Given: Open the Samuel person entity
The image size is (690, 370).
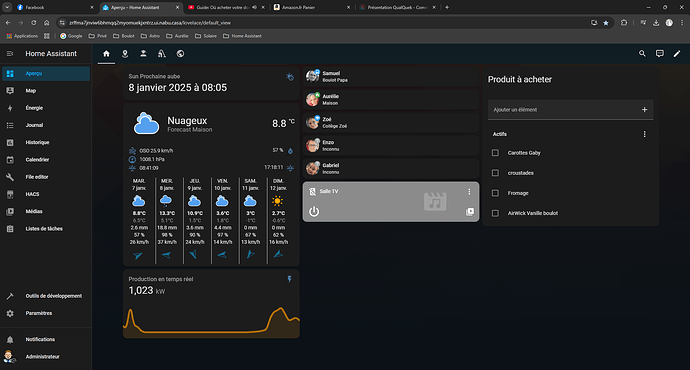Looking at the screenshot, I should pos(391,77).
